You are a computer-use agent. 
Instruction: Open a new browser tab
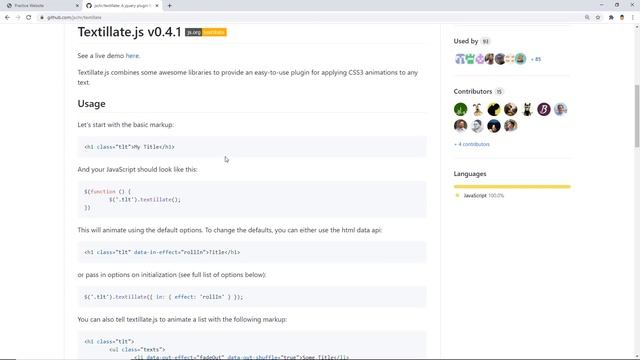tap(169, 6)
